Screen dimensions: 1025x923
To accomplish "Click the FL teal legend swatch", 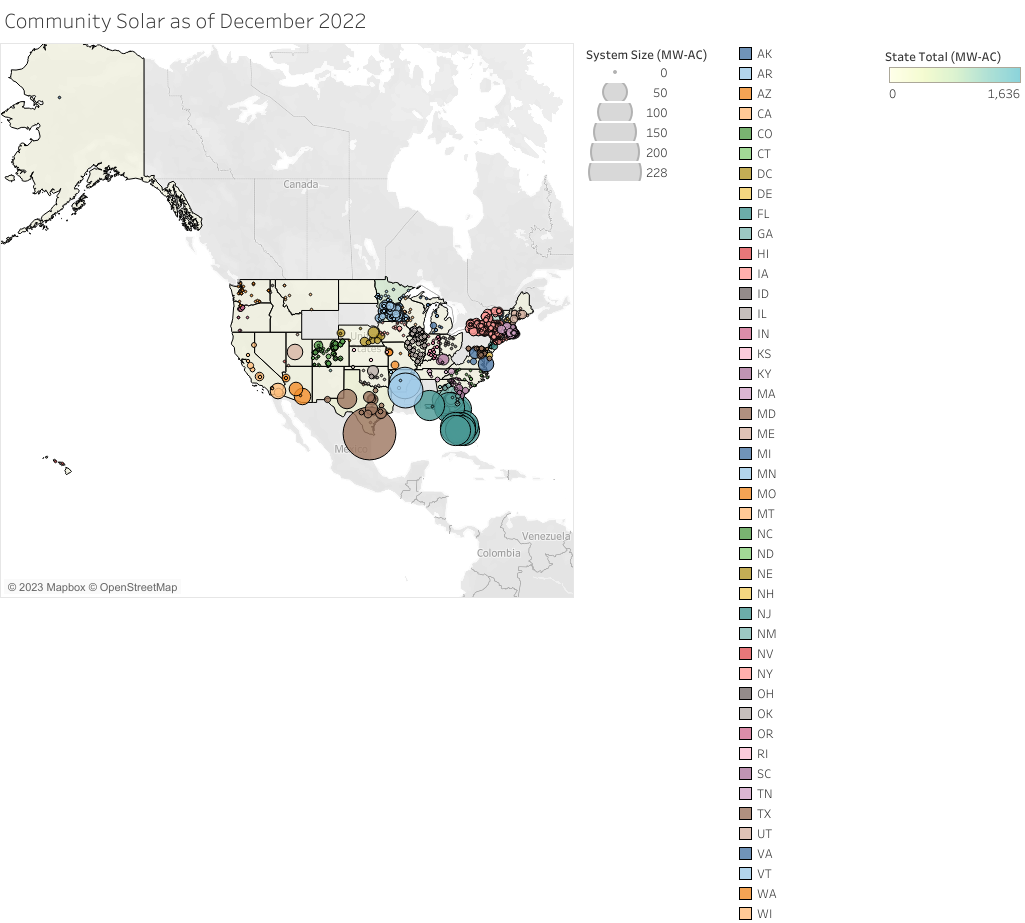I will [x=745, y=213].
